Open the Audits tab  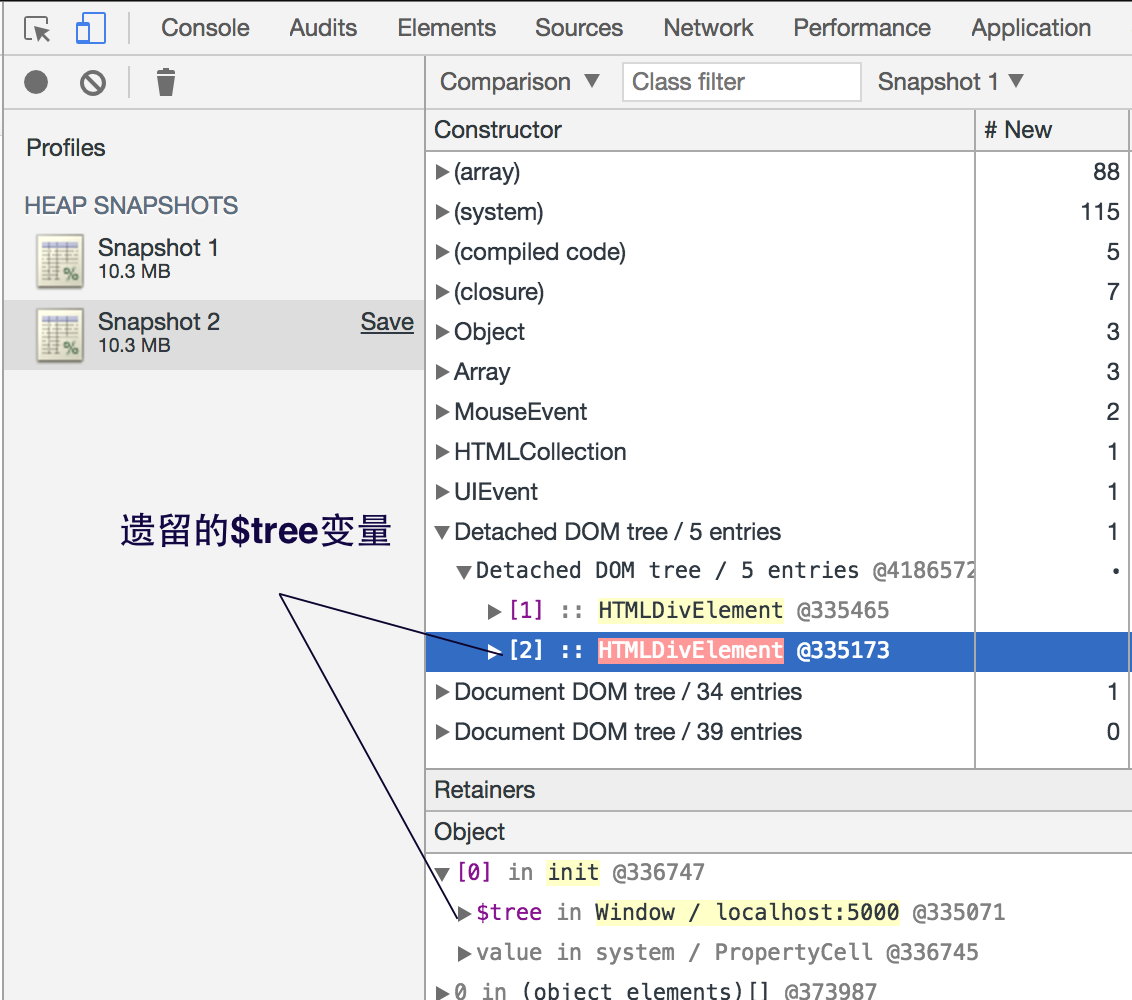pos(323,27)
